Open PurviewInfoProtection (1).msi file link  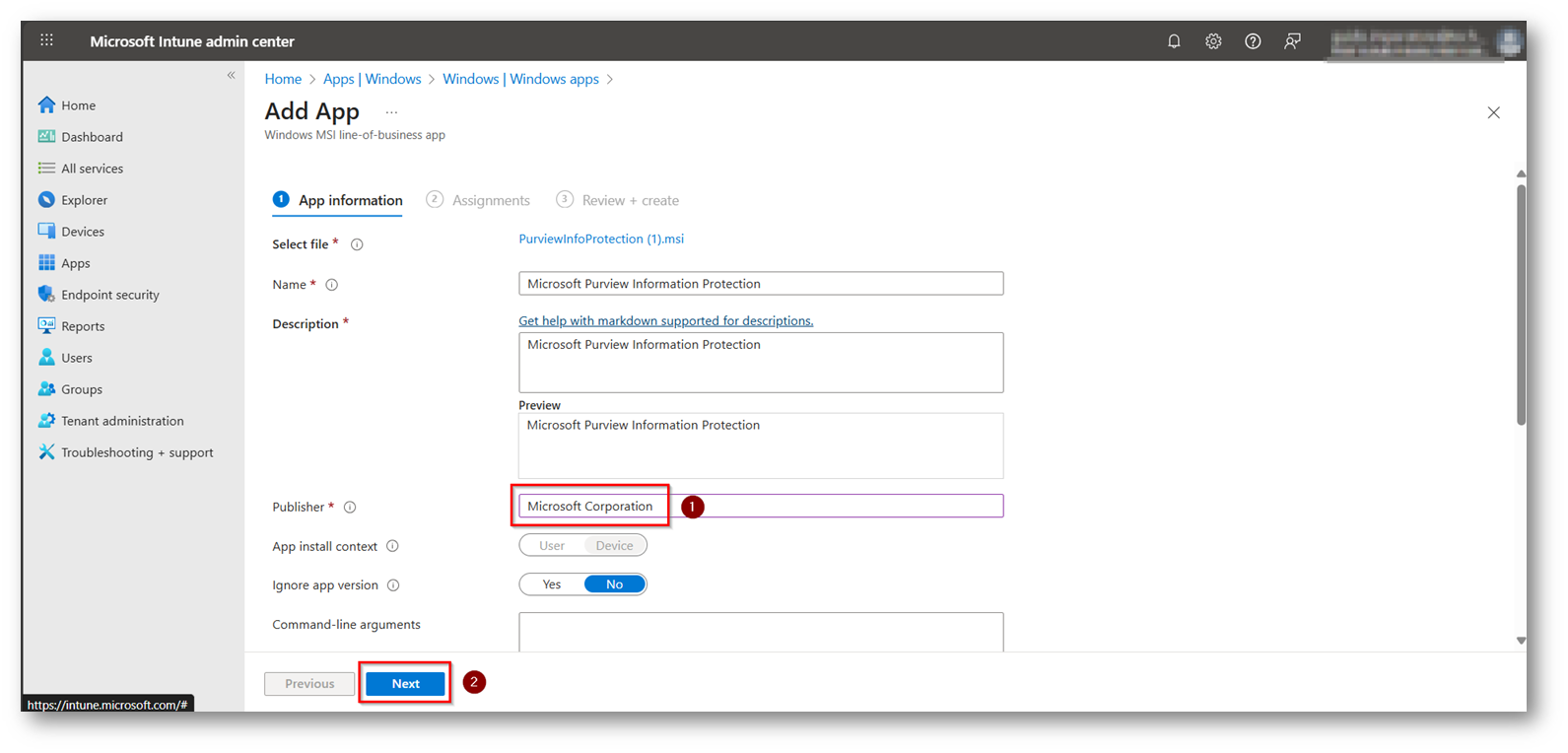pyautogui.click(x=601, y=239)
